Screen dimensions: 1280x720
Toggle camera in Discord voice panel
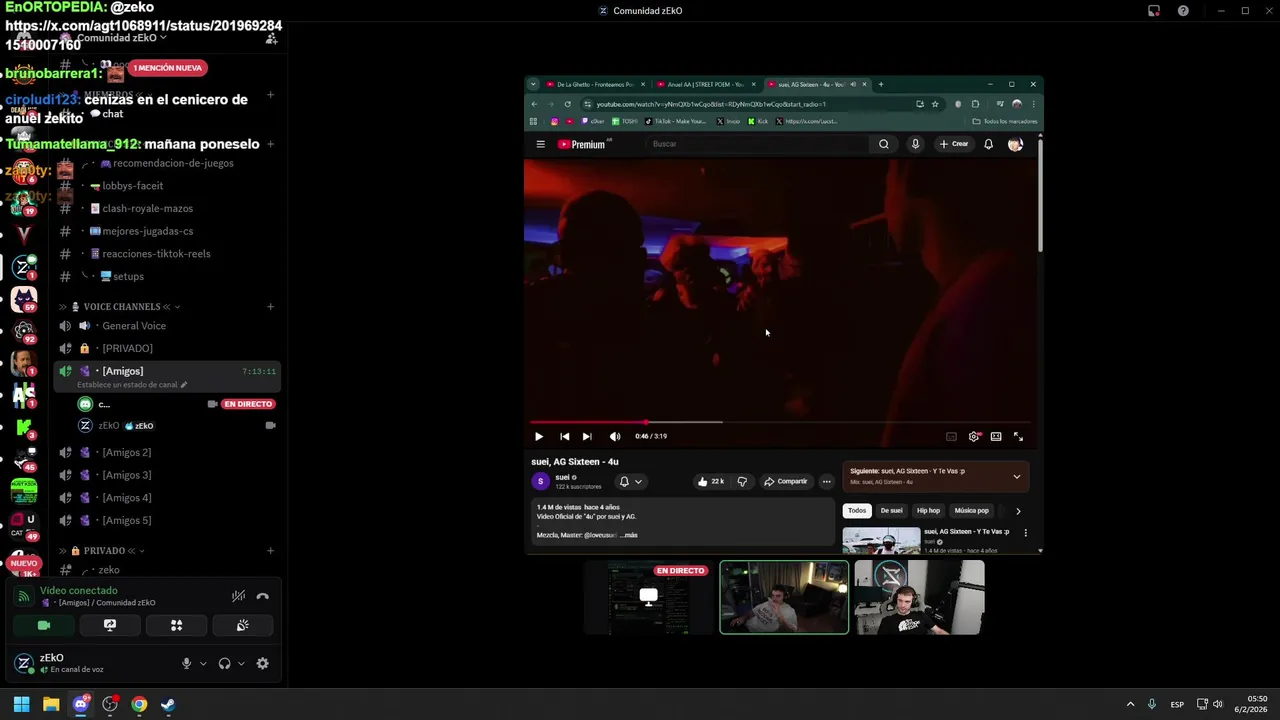pyautogui.click(x=43, y=625)
